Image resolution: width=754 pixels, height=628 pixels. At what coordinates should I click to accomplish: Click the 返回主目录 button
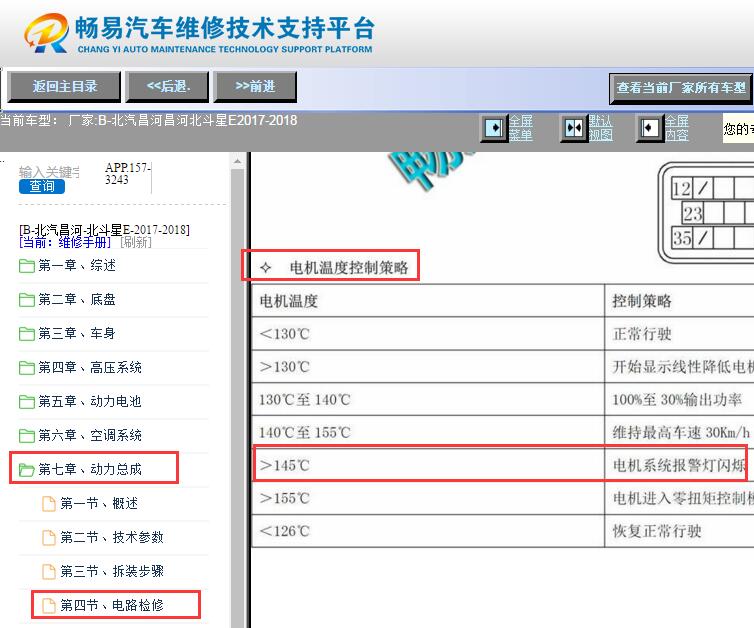coord(64,87)
